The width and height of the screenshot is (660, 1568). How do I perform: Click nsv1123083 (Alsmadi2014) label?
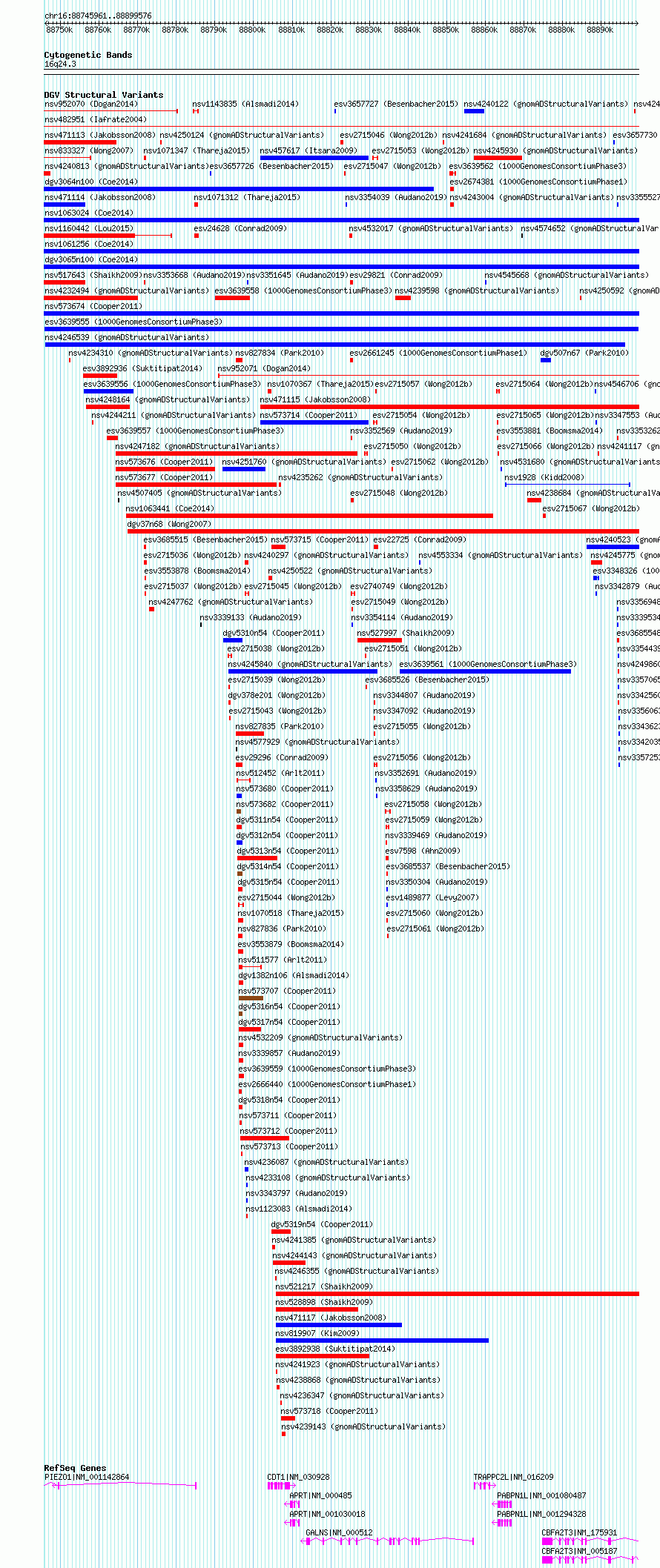tap(300, 1209)
